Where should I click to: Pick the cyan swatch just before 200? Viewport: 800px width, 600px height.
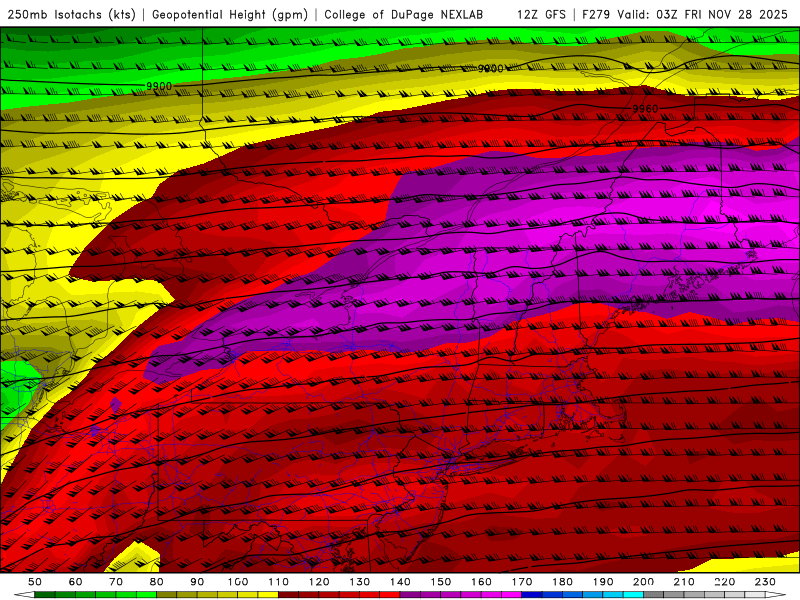click(x=633, y=595)
